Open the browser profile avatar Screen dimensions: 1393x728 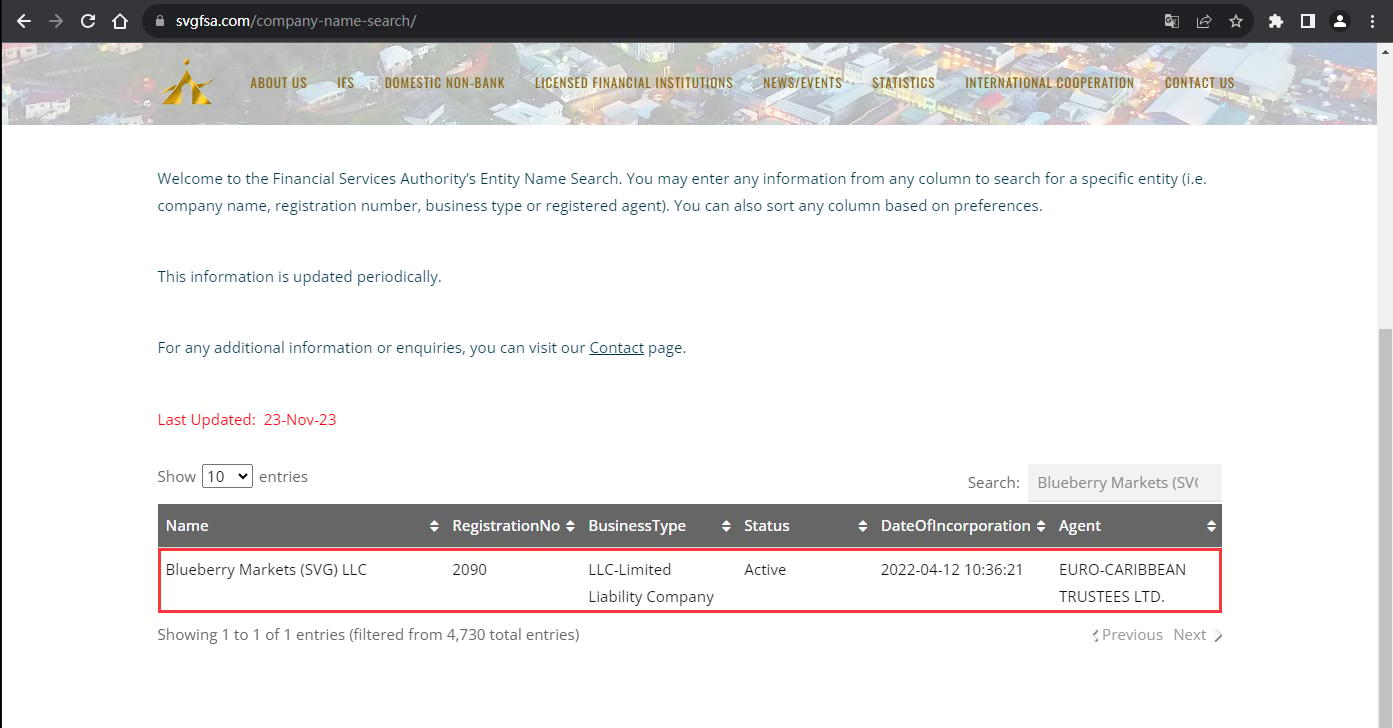pyautogui.click(x=1340, y=21)
